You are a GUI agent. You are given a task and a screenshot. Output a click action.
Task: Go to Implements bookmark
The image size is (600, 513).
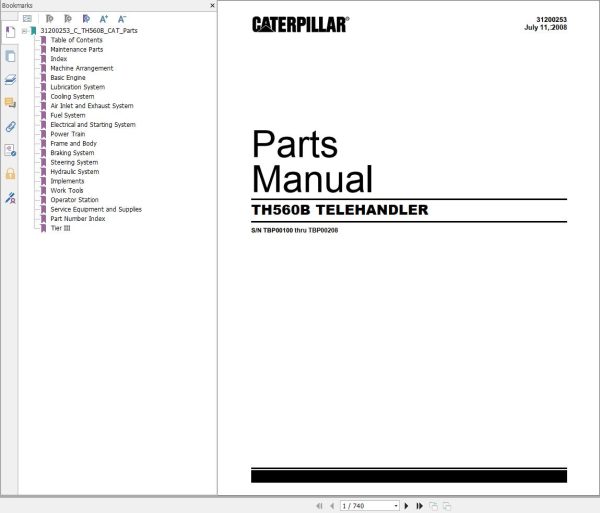pos(67,181)
